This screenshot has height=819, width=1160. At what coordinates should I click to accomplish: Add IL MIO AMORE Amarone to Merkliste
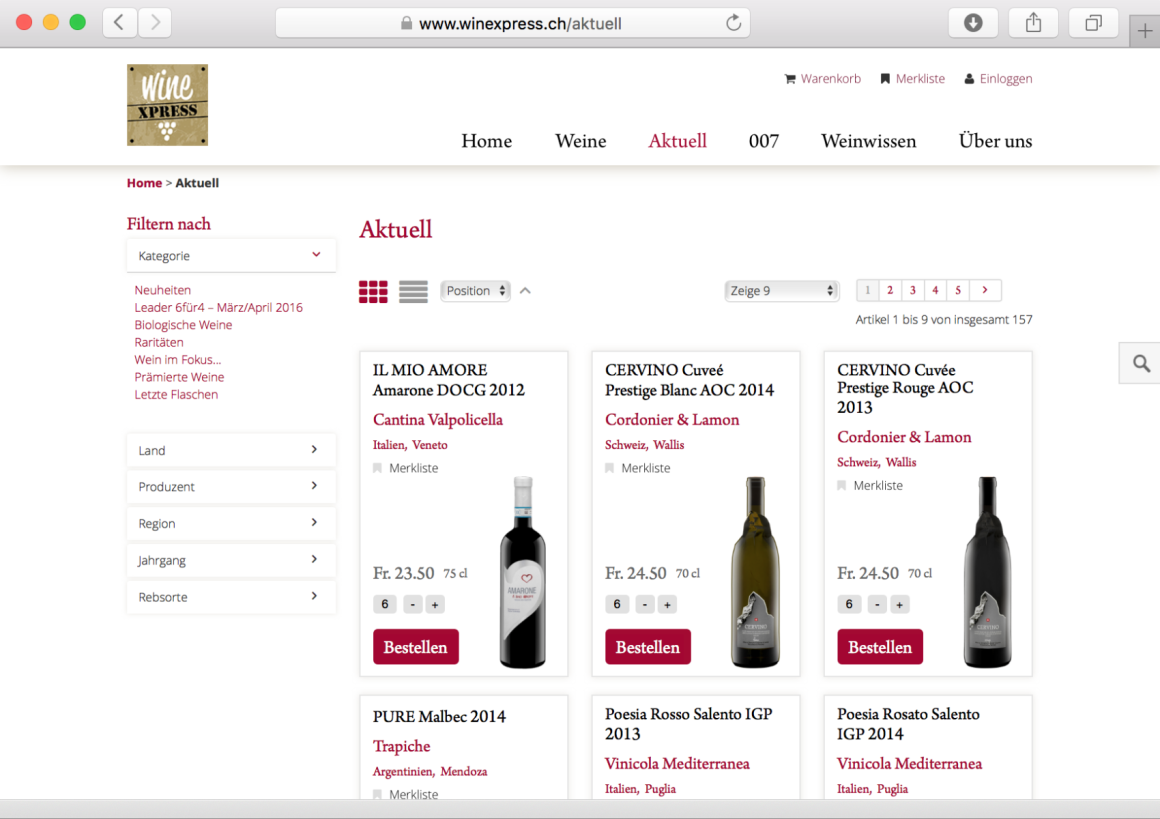pyautogui.click(x=405, y=468)
